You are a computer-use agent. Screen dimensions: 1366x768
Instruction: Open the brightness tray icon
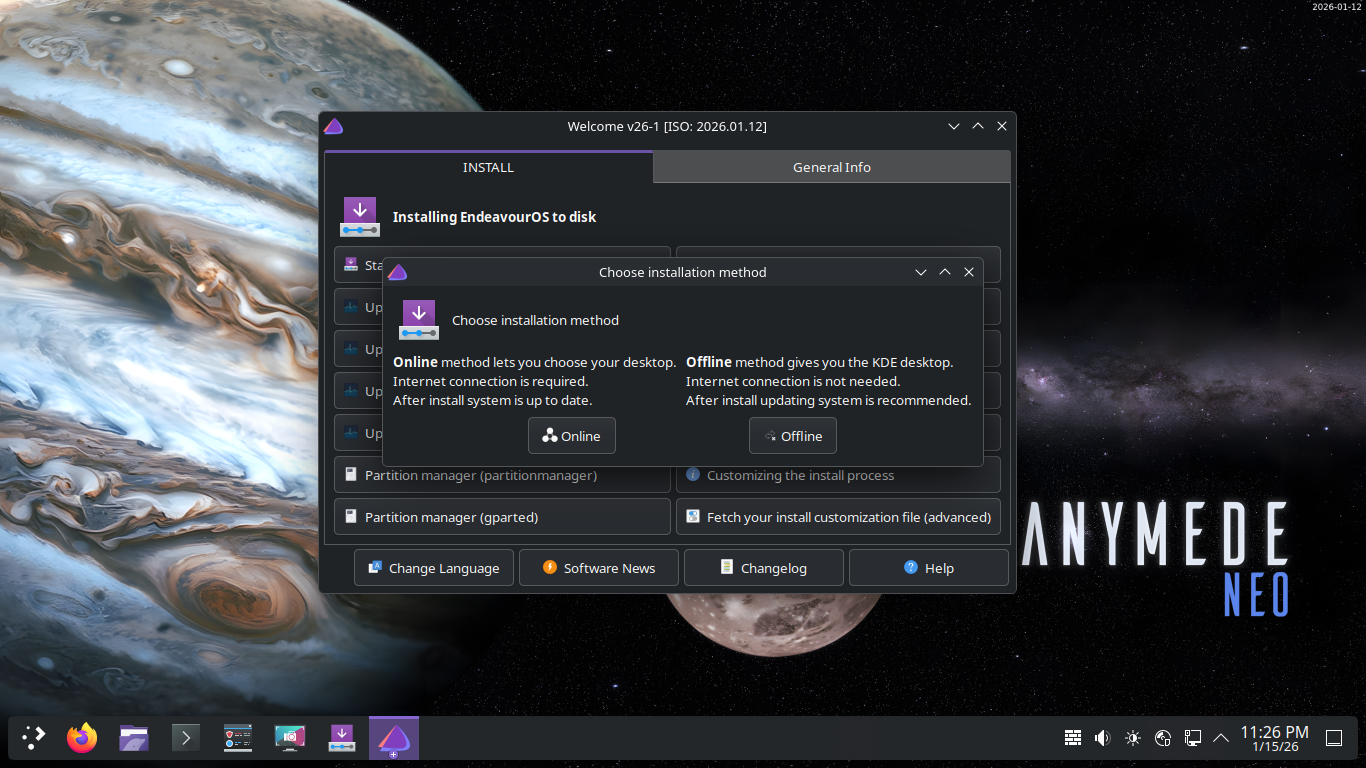(1133, 738)
